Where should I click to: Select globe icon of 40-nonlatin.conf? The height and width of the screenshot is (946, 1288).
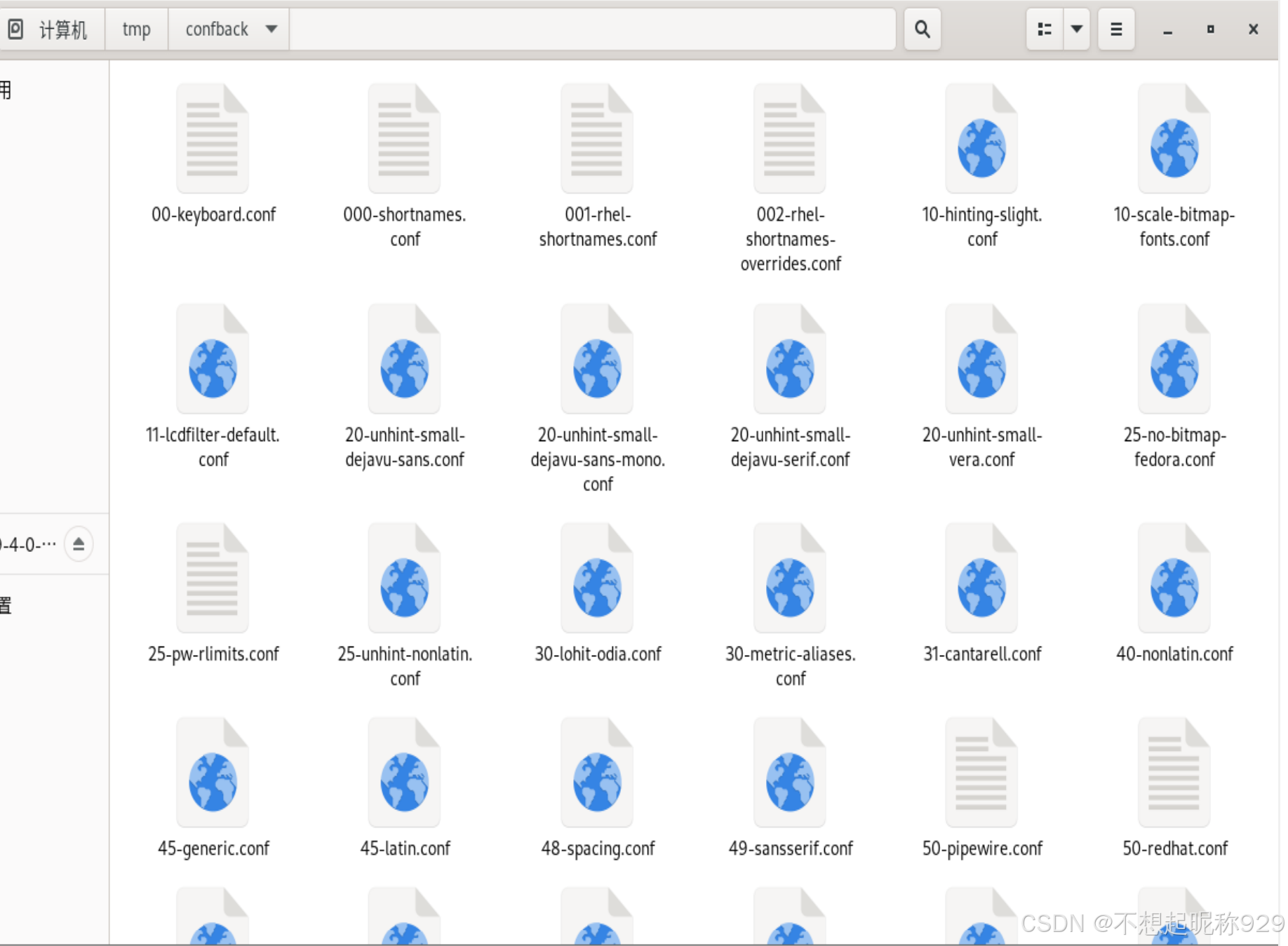click(1174, 578)
